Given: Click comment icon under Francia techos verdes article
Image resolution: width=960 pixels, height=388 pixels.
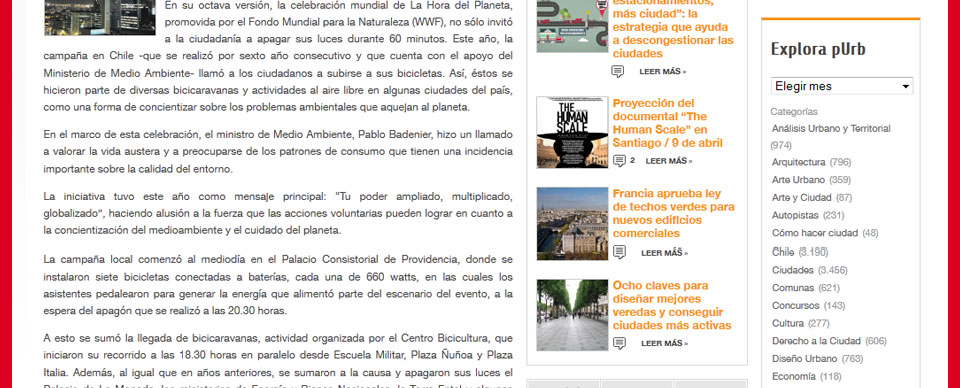Looking at the screenshot, I should tap(619, 252).
